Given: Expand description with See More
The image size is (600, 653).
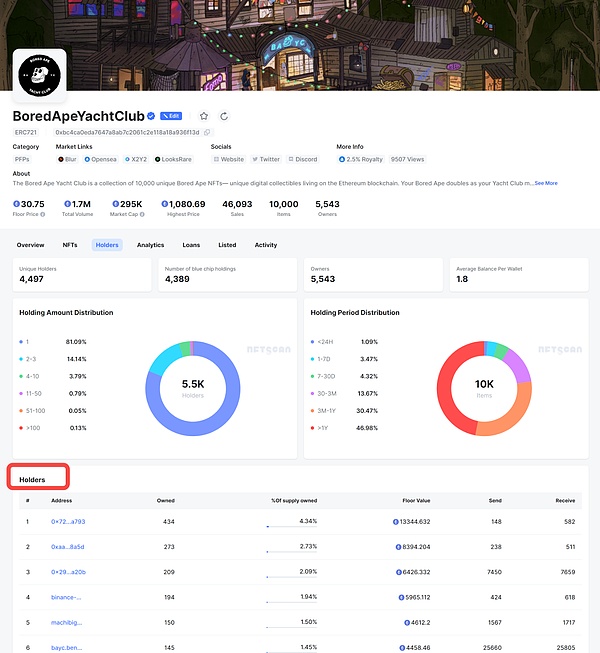Looking at the screenshot, I should (x=545, y=183).
